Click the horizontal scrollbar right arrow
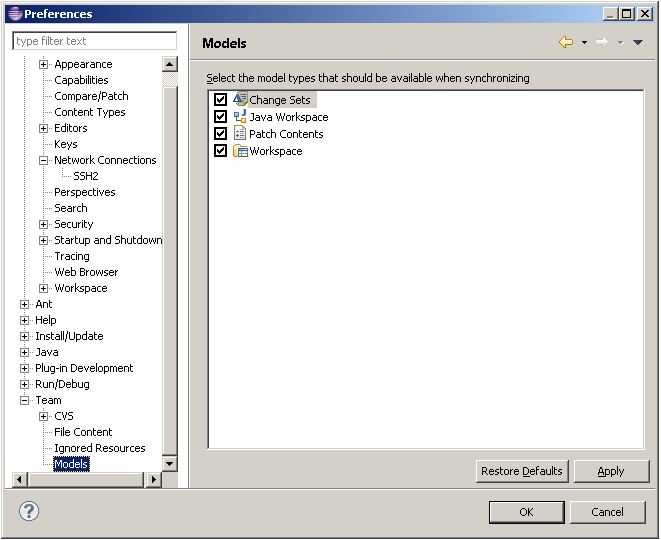 pos(153,480)
